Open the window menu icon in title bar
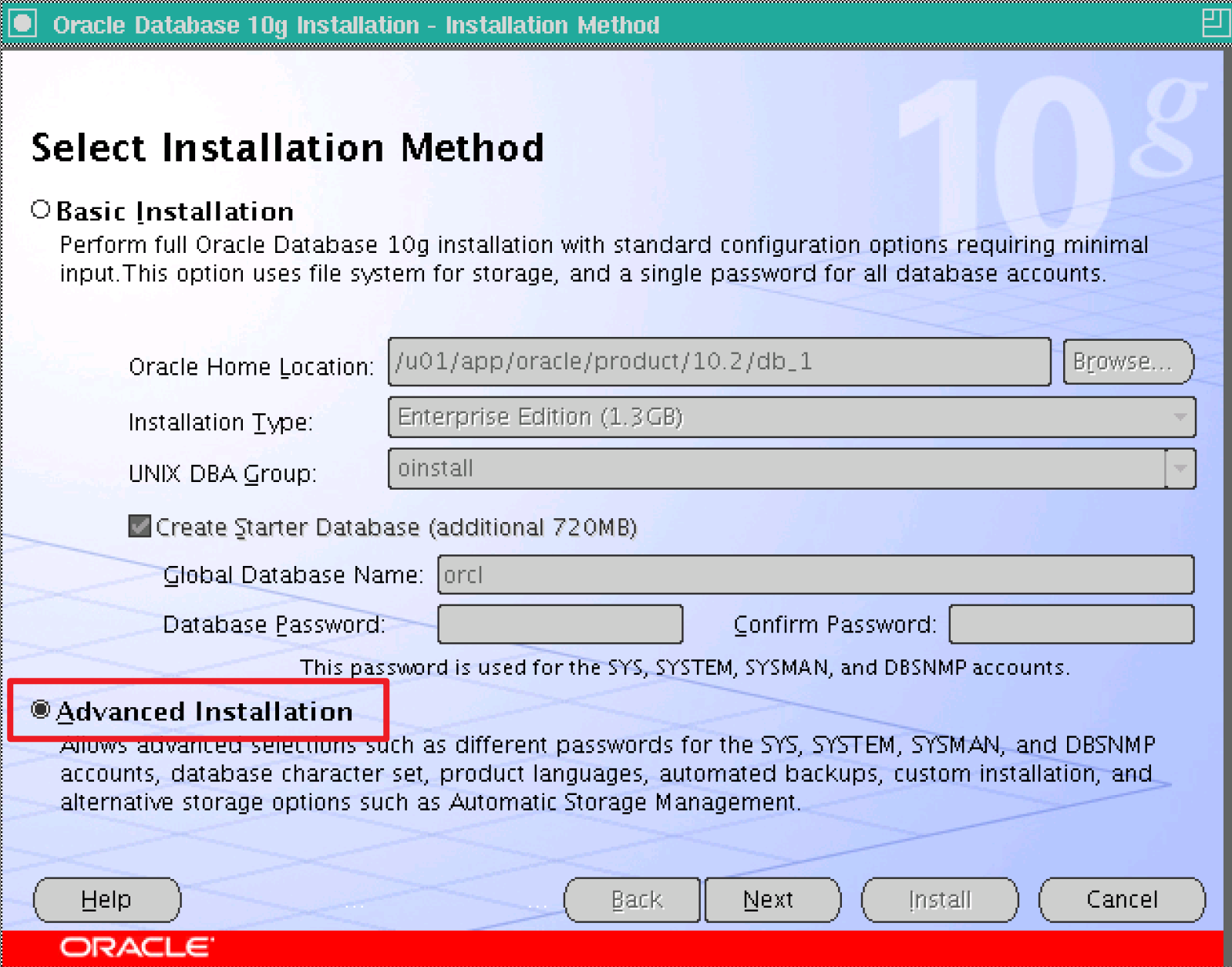This screenshot has height=967, width=1232. (x=23, y=23)
